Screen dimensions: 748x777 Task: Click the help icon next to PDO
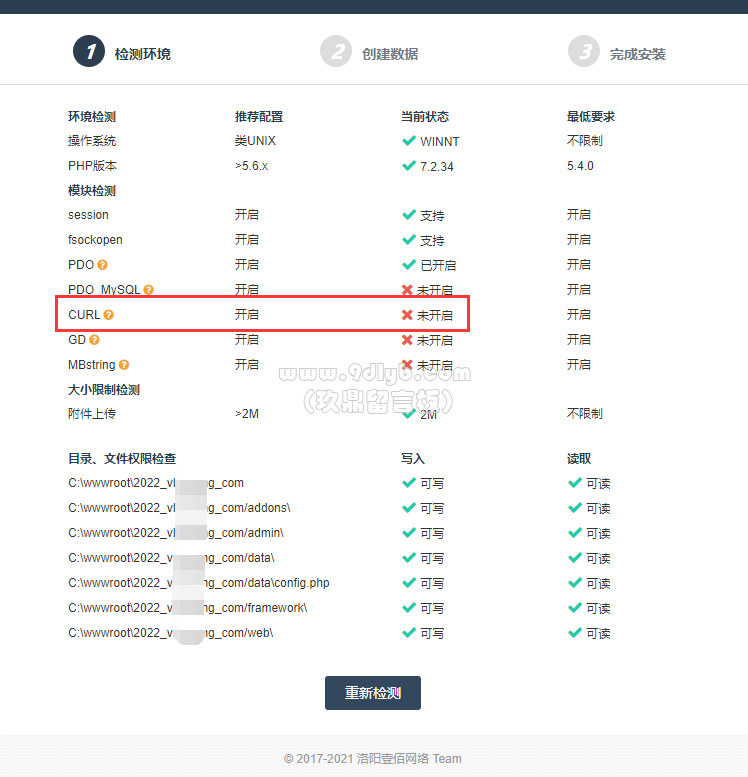102,265
